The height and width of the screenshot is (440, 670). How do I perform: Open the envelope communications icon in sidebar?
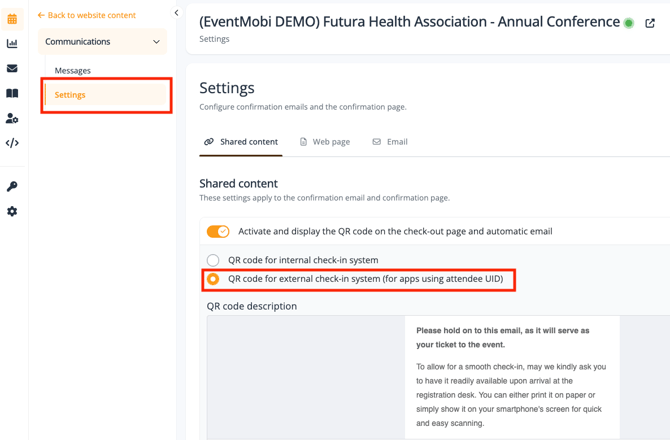(12, 68)
